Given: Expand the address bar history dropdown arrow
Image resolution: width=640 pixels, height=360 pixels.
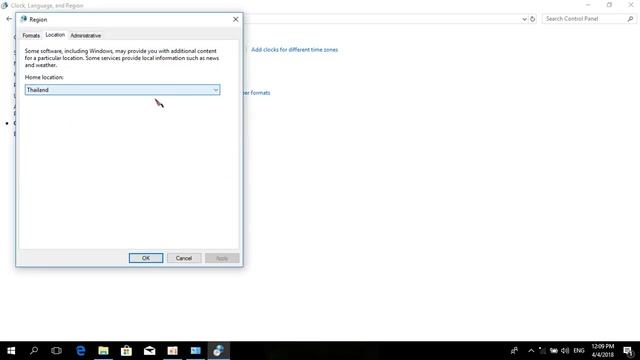Looking at the screenshot, I should (524, 19).
